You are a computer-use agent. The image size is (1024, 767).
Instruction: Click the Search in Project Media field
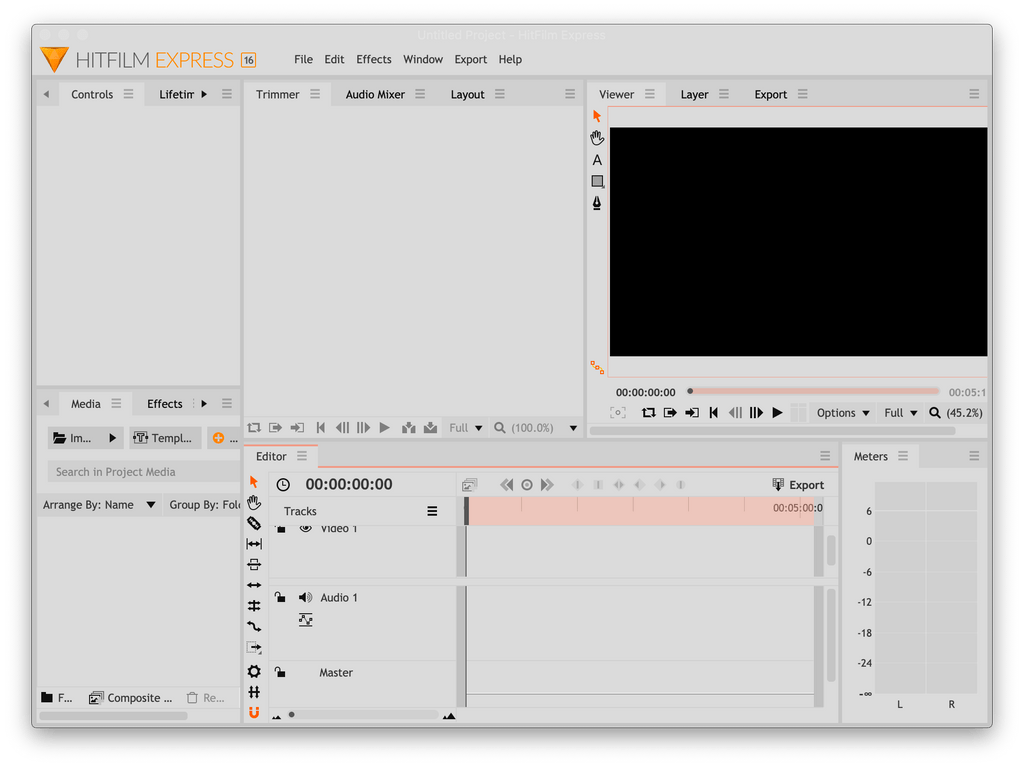tap(144, 472)
